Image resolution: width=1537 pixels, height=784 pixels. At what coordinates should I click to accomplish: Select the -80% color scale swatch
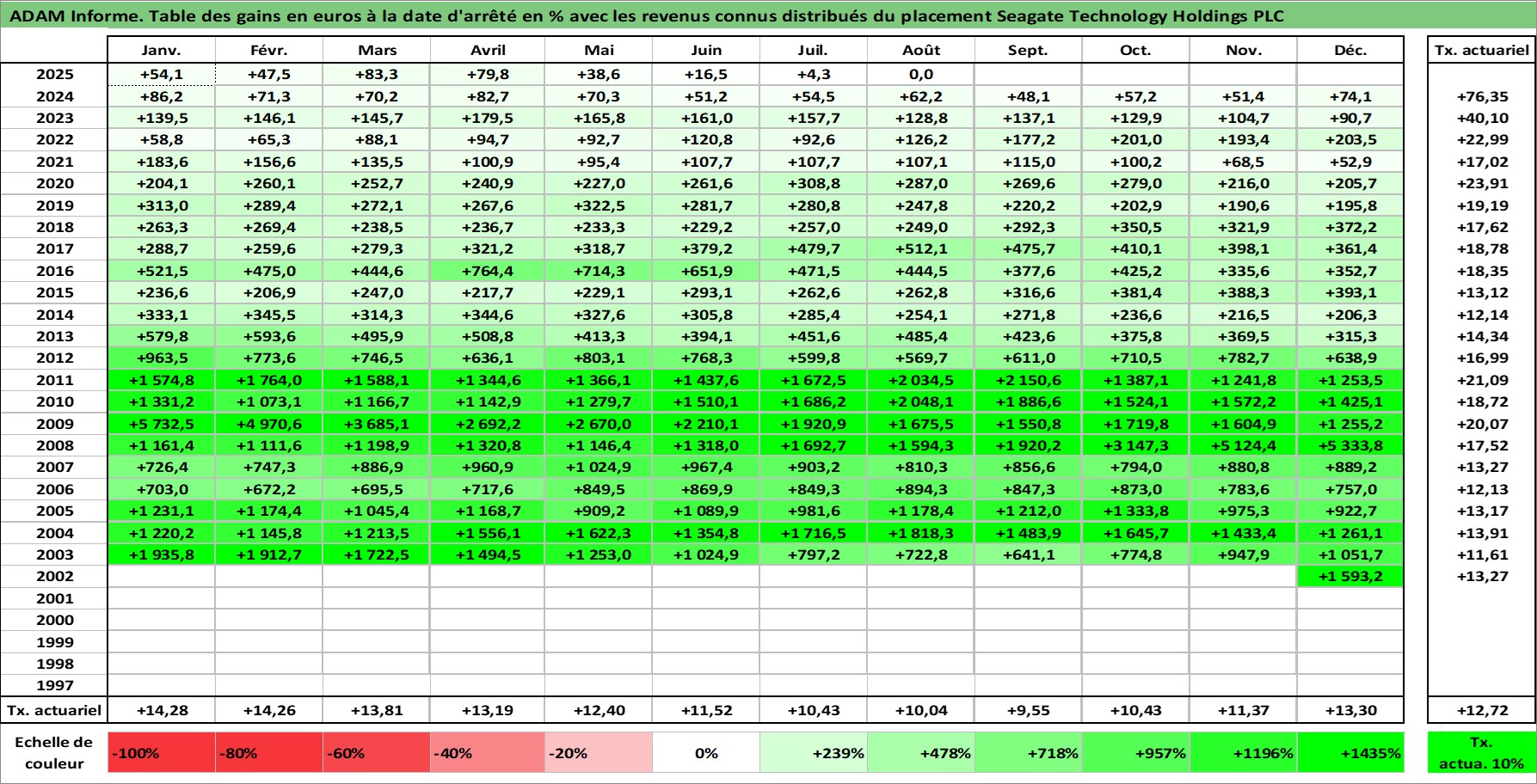(x=269, y=753)
